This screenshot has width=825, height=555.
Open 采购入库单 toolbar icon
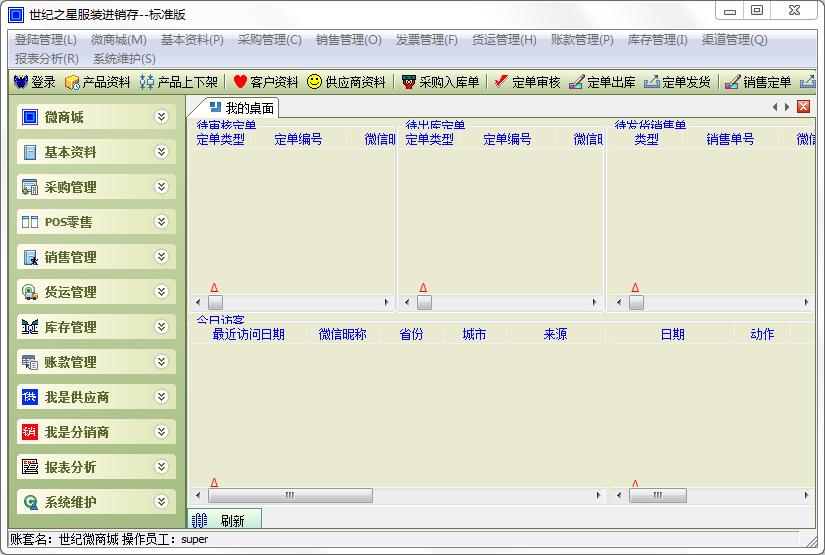coord(408,82)
